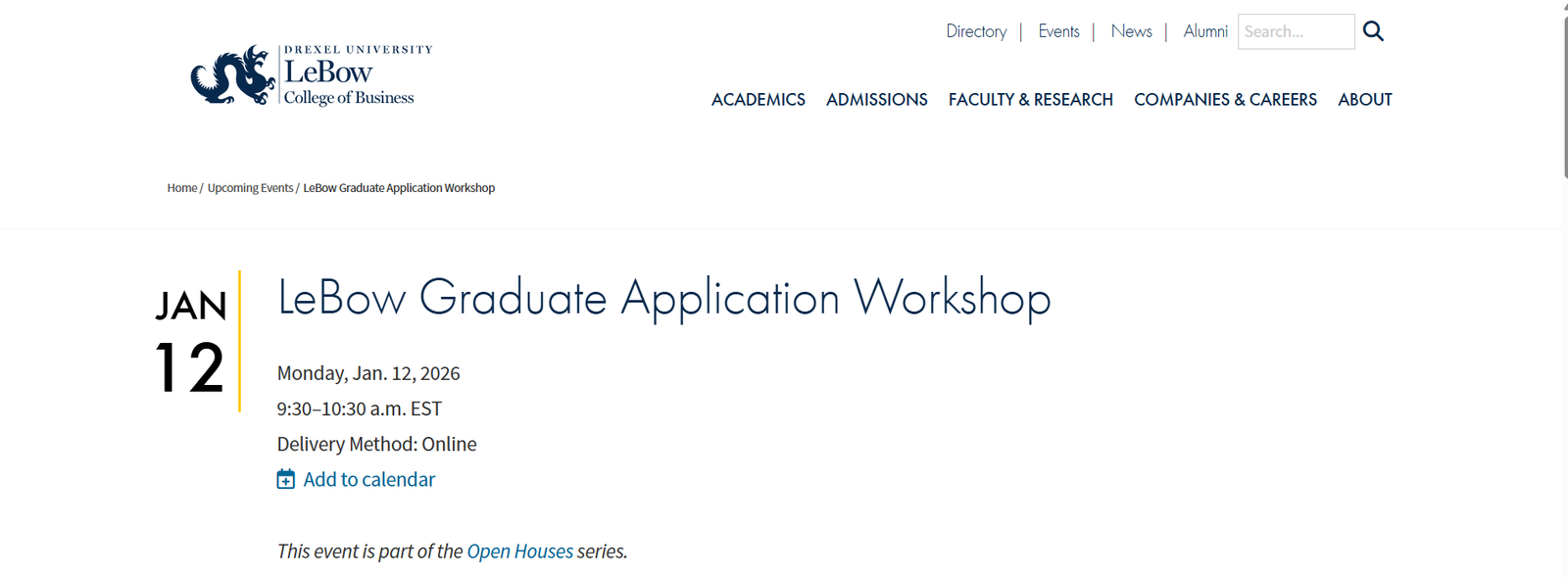Open the Alumni link
1568x577 pixels.
click(x=1205, y=31)
